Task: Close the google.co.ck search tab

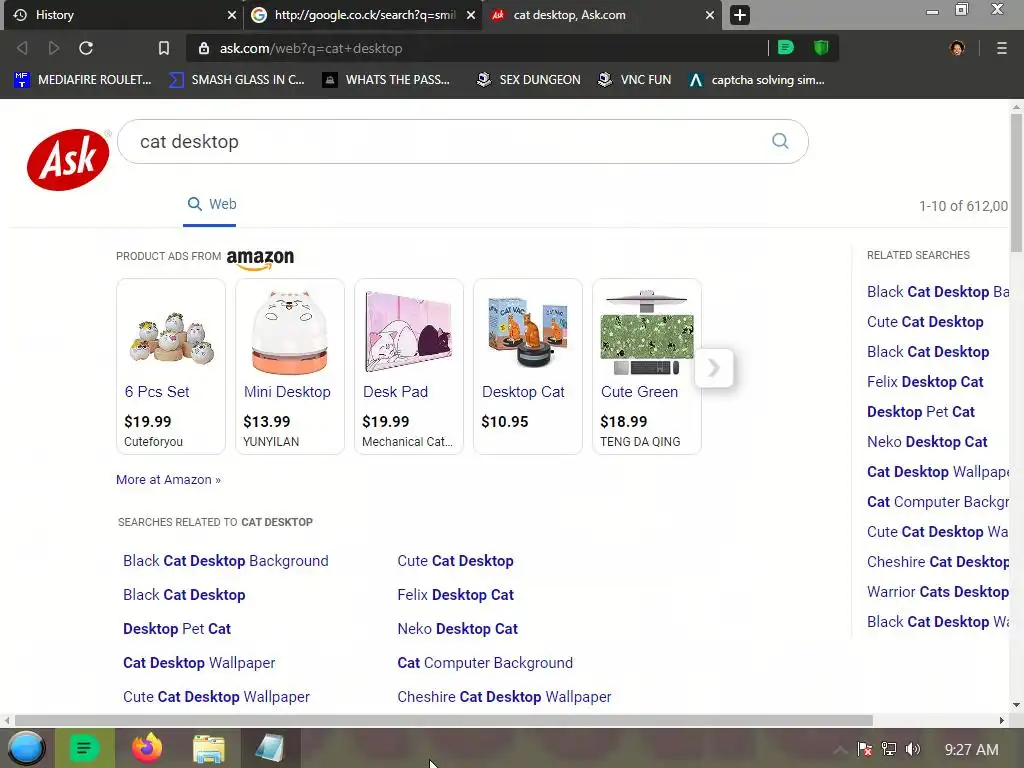Action: [x=471, y=15]
